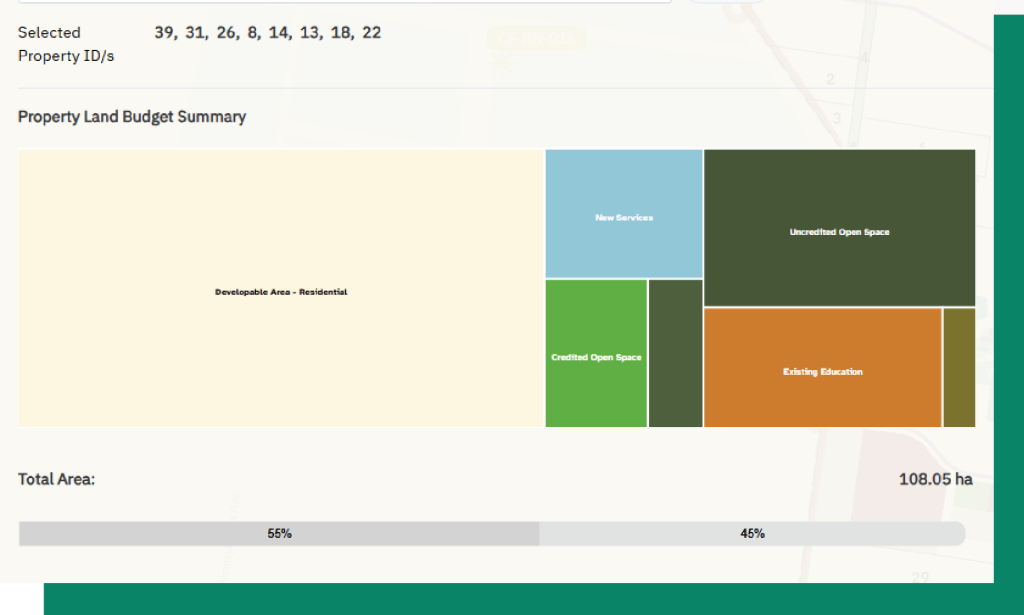Image resolution: width=1024 pixels, height=615 pixels.
Task: Select the 108.05 ha total value
Action: pyautogui.click(x=935, y=479)
